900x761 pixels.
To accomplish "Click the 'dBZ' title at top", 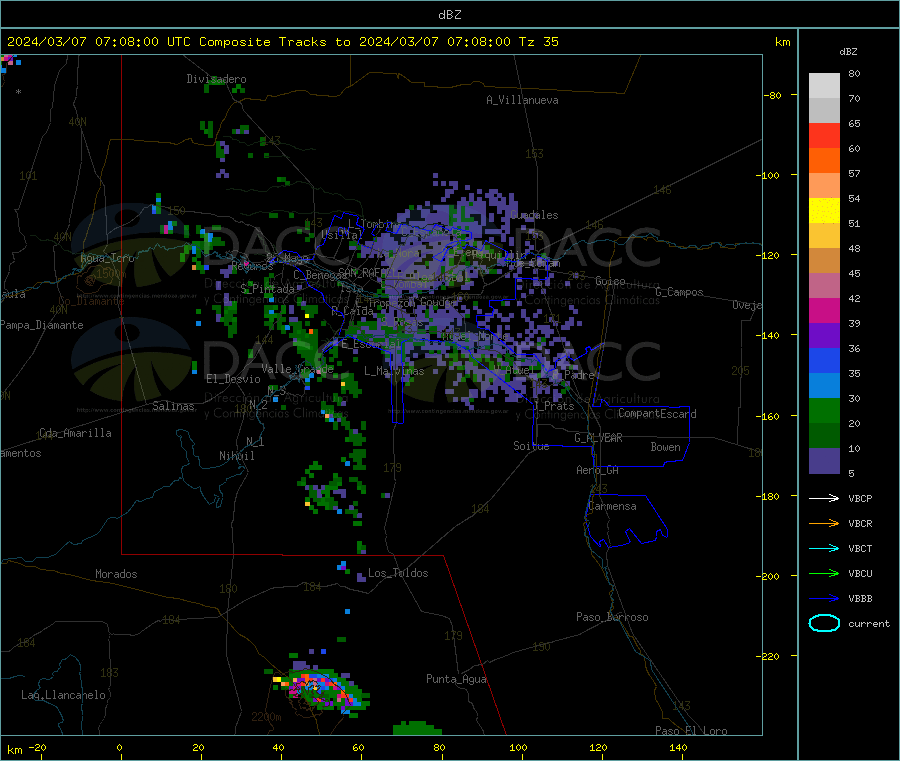I will 449,15.
